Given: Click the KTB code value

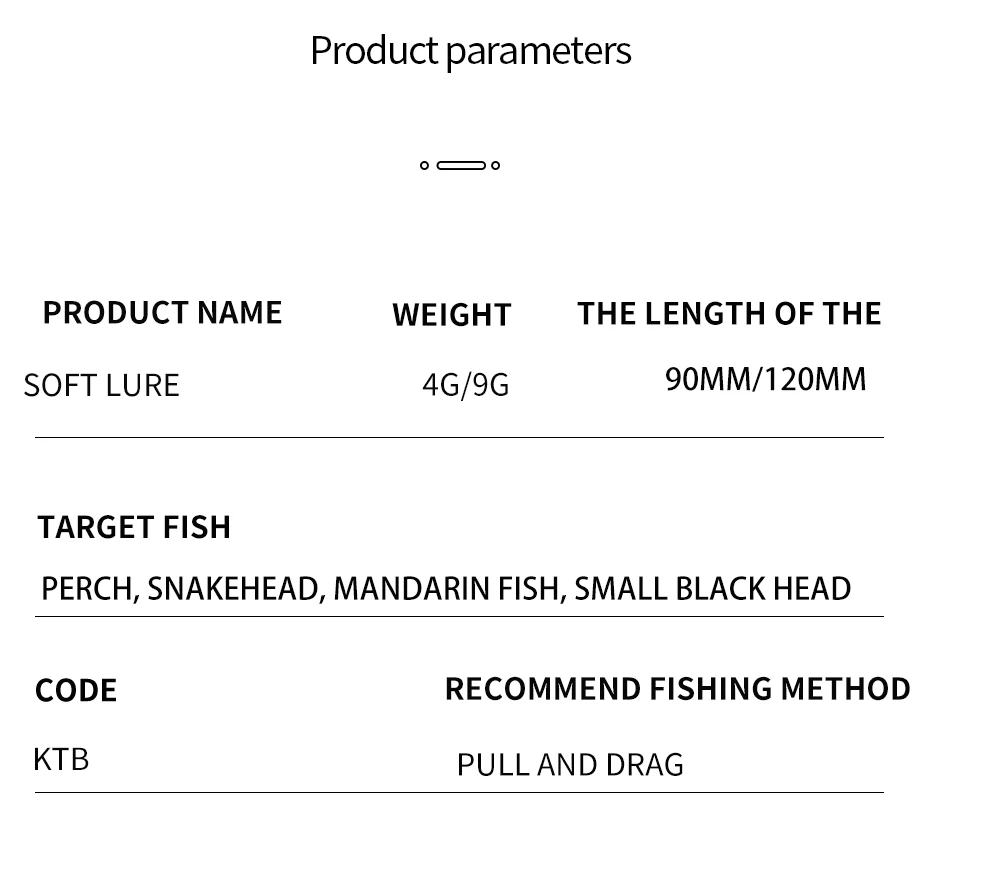Looking at the screenshot, I should tap(61, 760).
